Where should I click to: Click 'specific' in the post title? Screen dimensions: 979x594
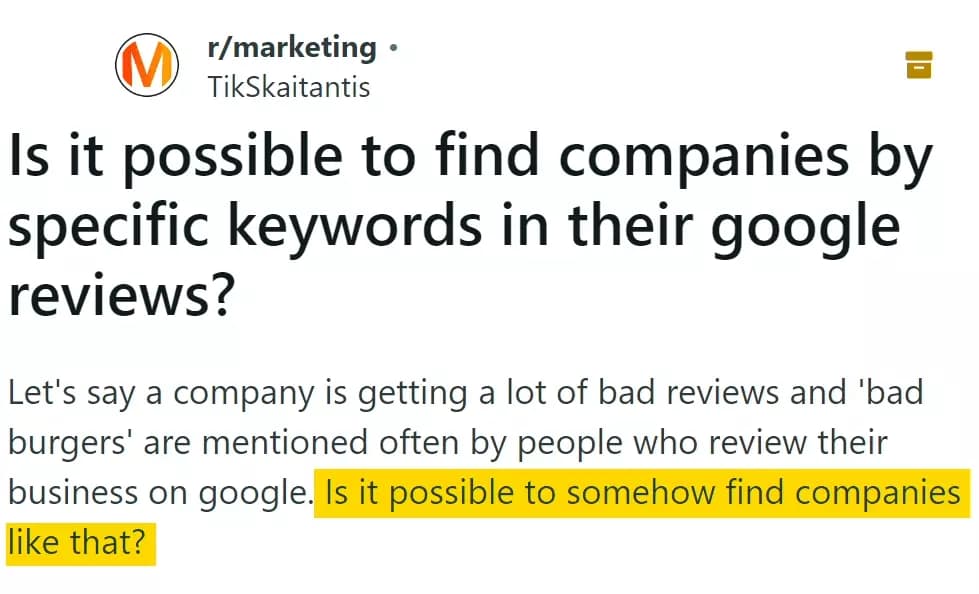(x=111, y=228)
